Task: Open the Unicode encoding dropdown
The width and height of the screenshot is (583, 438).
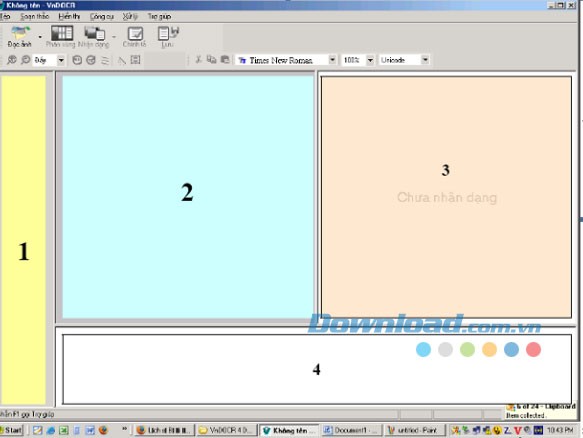Action: click(425, 59)
